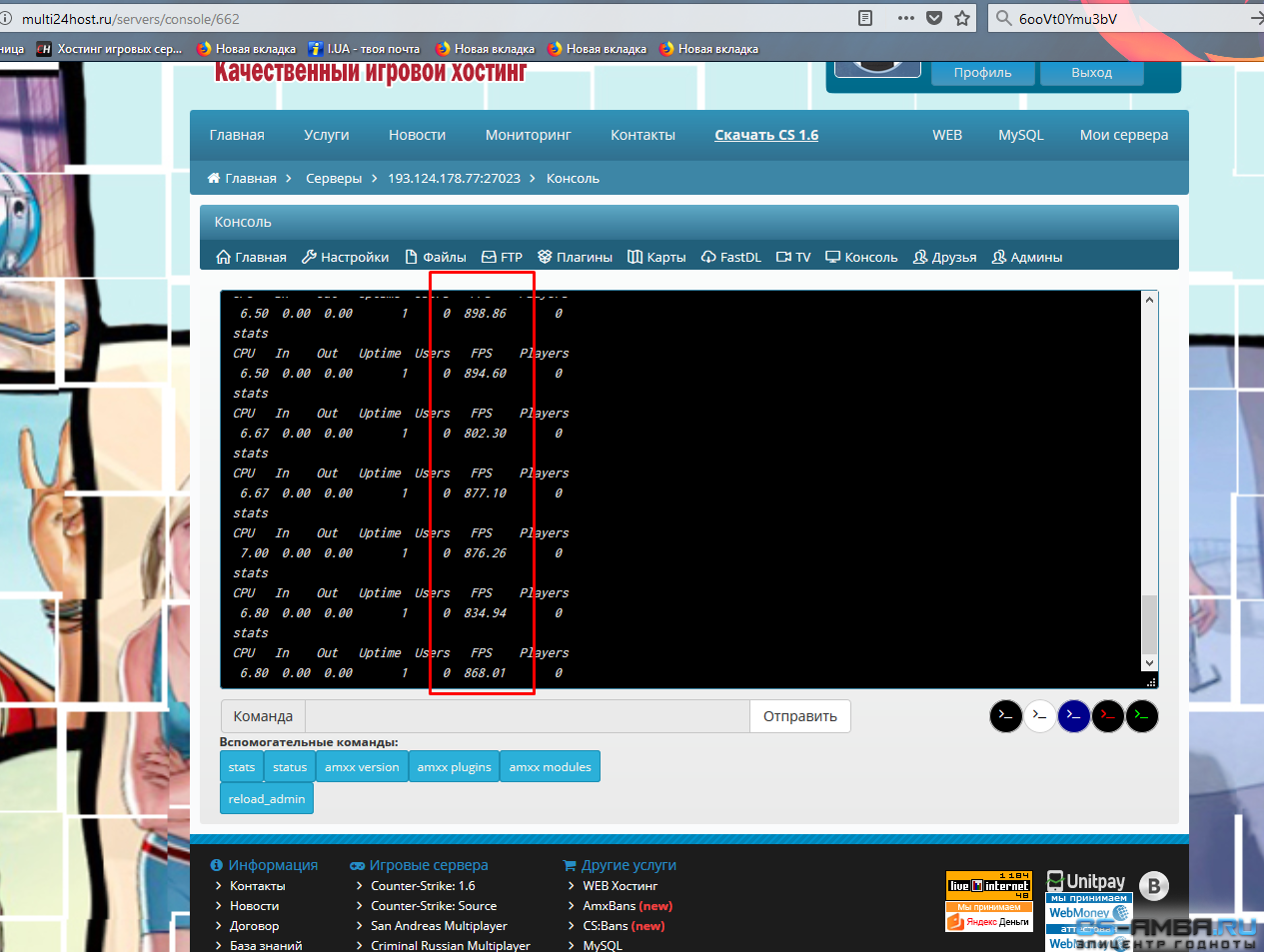This screenshot has height=952, width=1264.
Task: Go to Главная in main navigation
Action: coord(237,135)
